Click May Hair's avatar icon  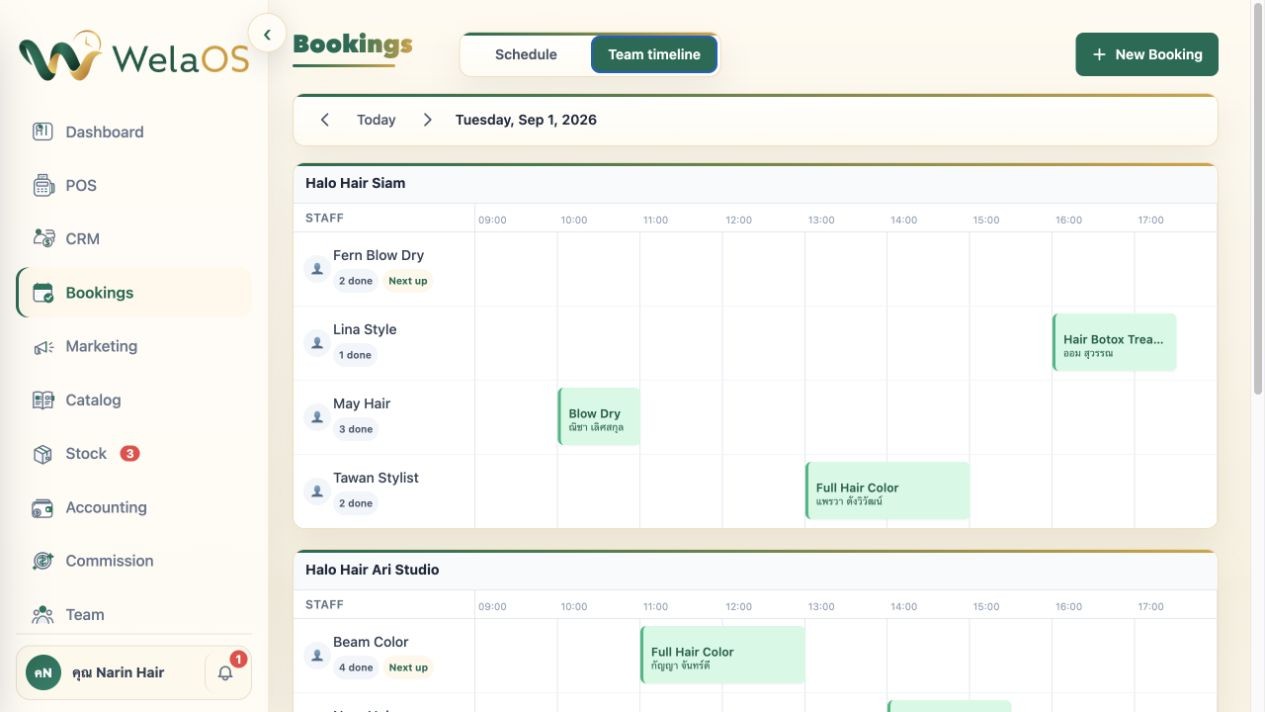coord(317,416)
